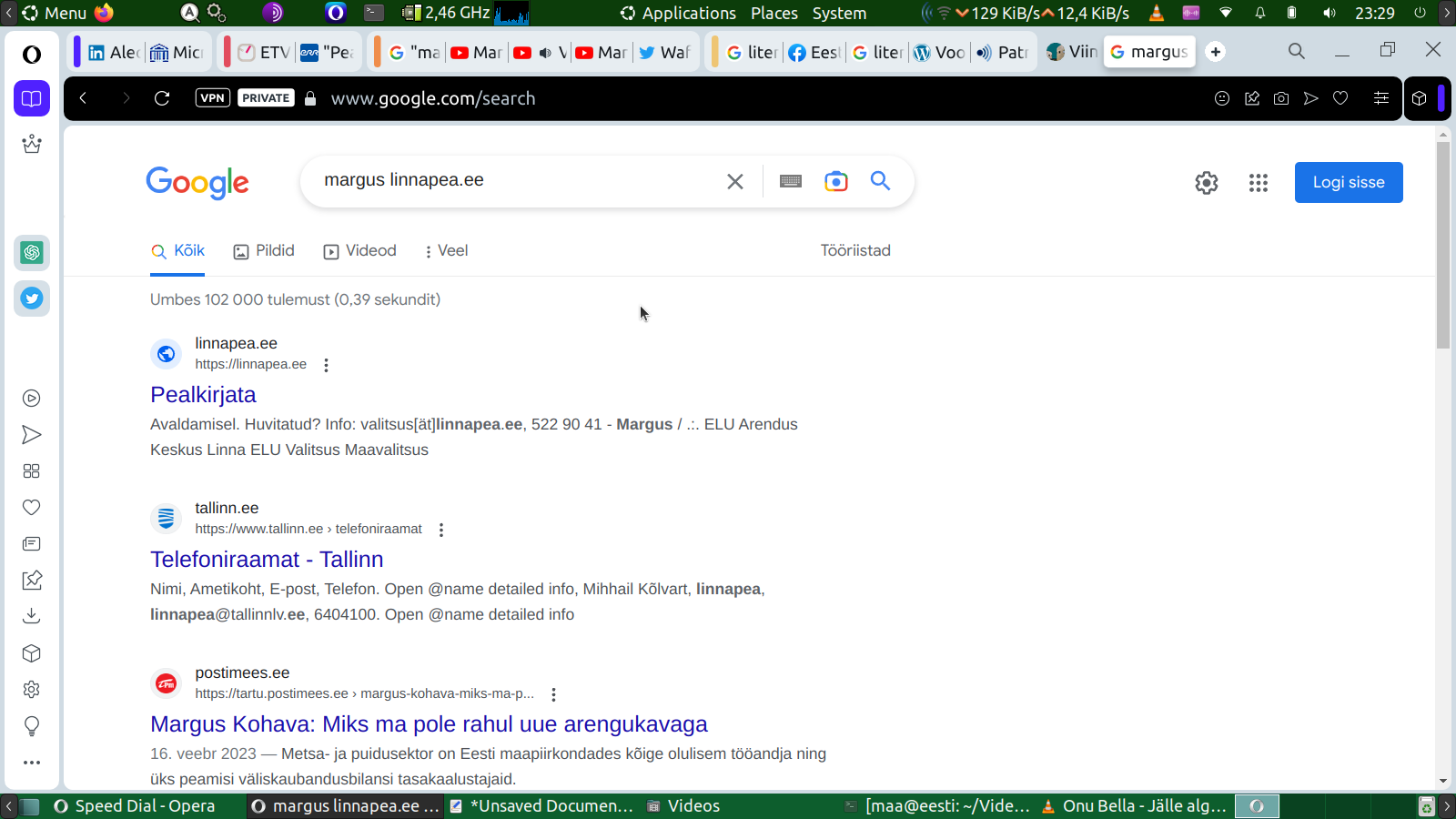Open Extensions cube in sidebar

tap(32, 653)
